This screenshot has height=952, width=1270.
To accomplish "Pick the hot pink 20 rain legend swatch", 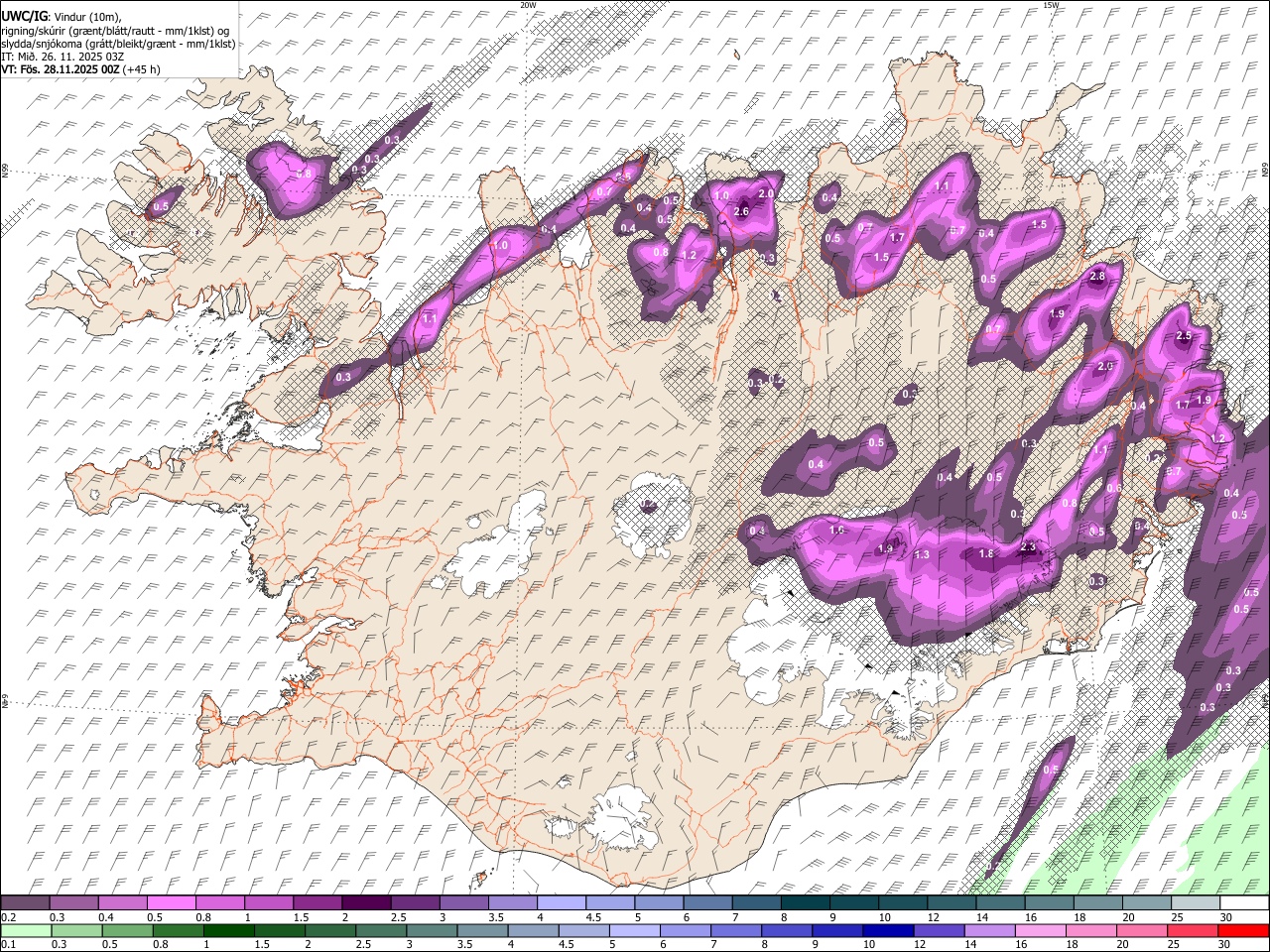I will point(1141,931).
